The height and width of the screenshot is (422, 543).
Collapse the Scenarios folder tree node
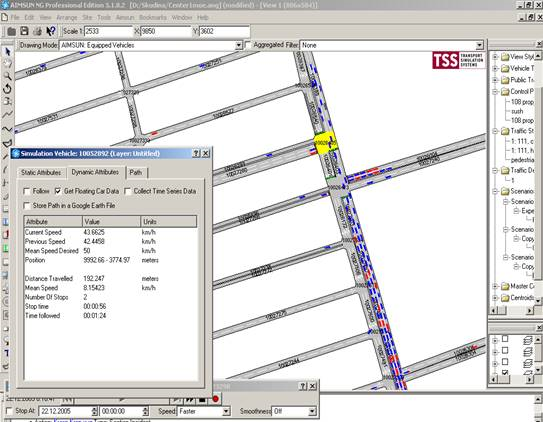pyautogui.click(x=495, y=191)
